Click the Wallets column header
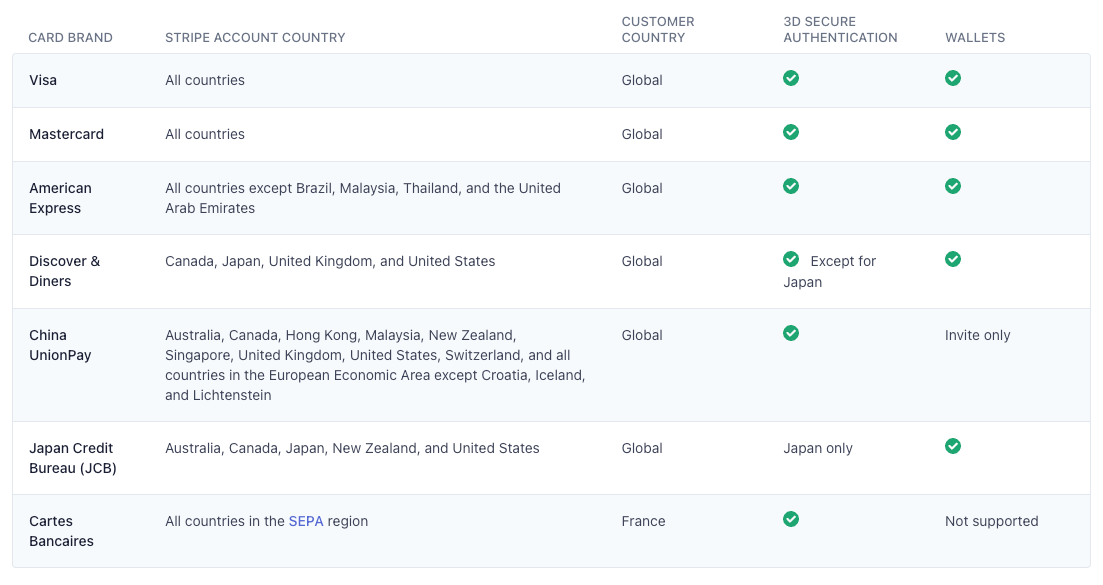1103x585 pixels. click(x=975, y=38)
